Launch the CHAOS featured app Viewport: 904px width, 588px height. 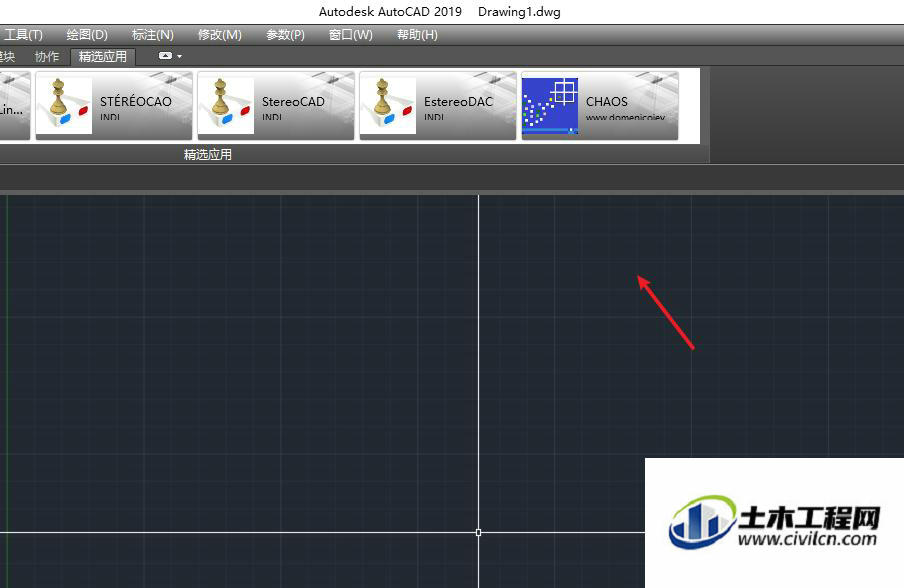[600, 105]
